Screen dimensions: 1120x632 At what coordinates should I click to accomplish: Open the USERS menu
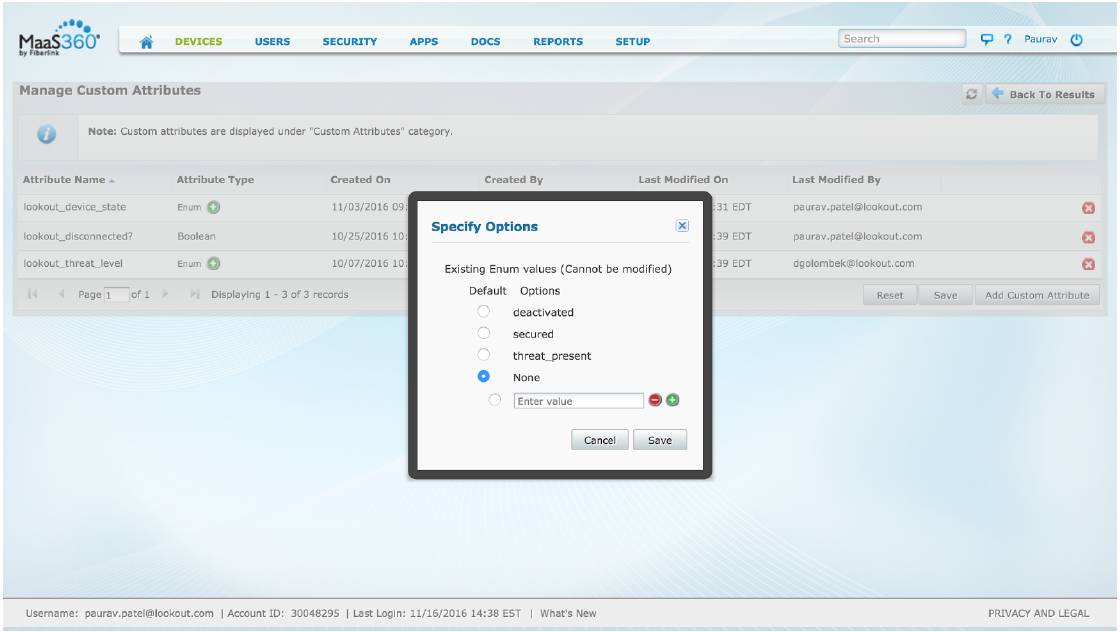pyautogui.click(x=272, y=42)
